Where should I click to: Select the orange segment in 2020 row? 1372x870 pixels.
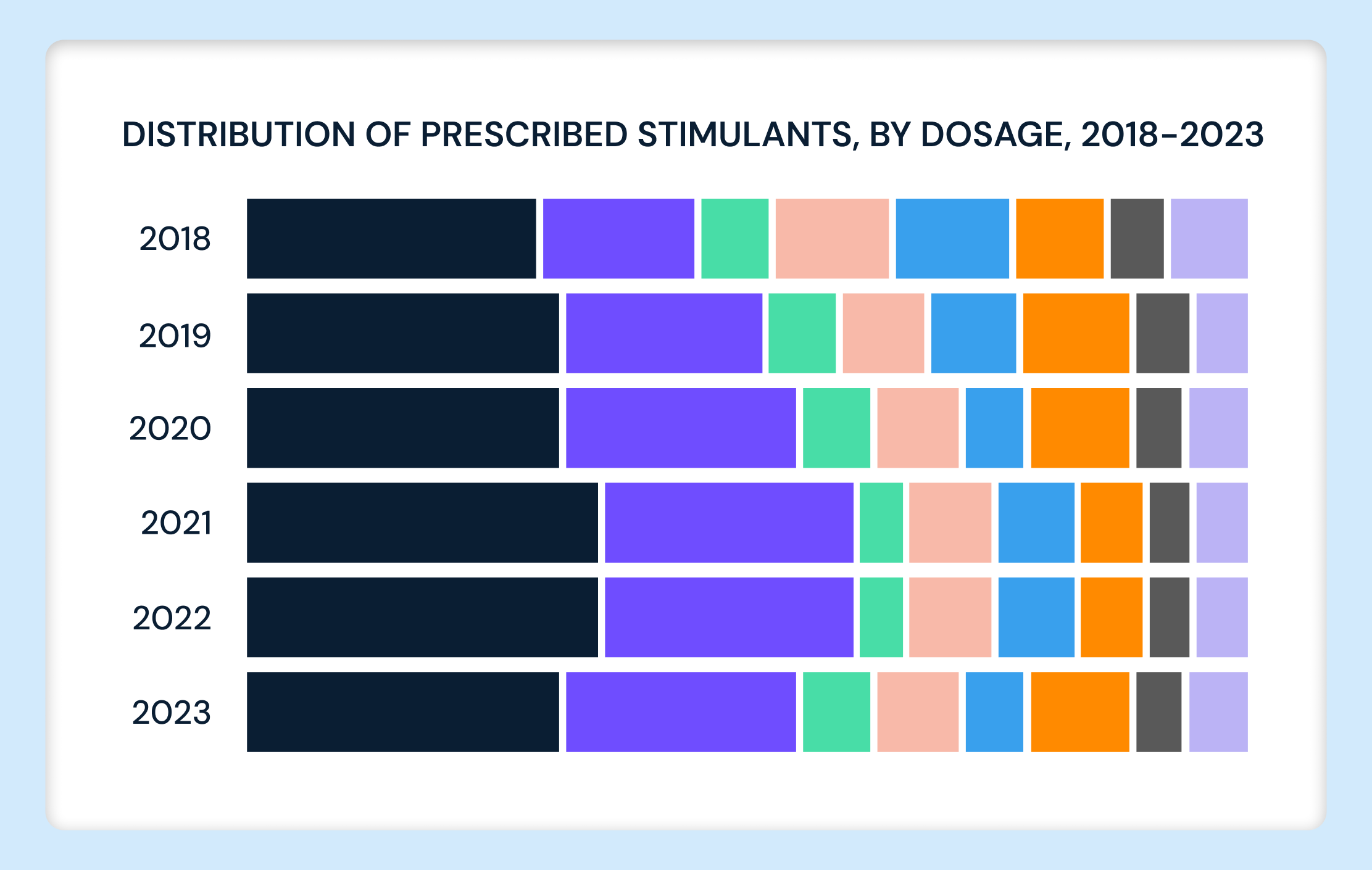point(1080,428)
